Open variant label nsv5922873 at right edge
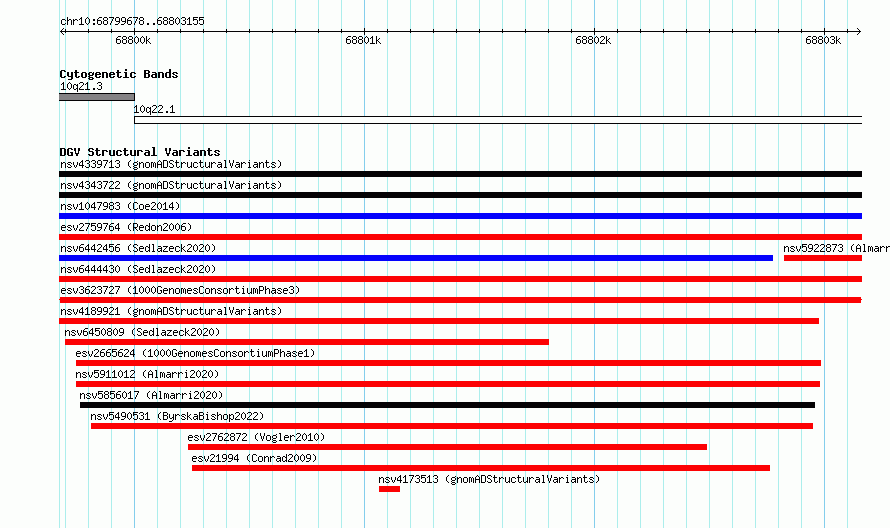The height and width of the screenshot is (528, 890). (836, 249)
